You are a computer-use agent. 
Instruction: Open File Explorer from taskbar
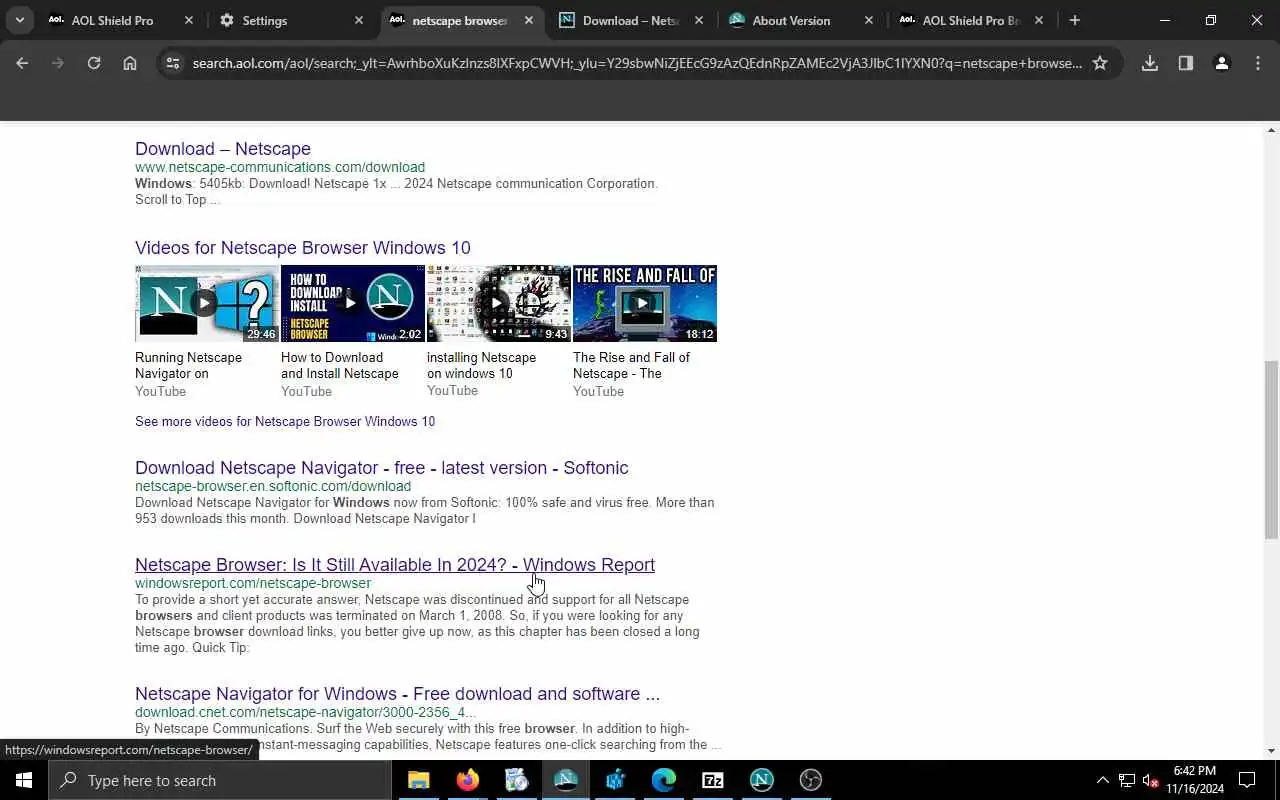(x=418, y=780)
